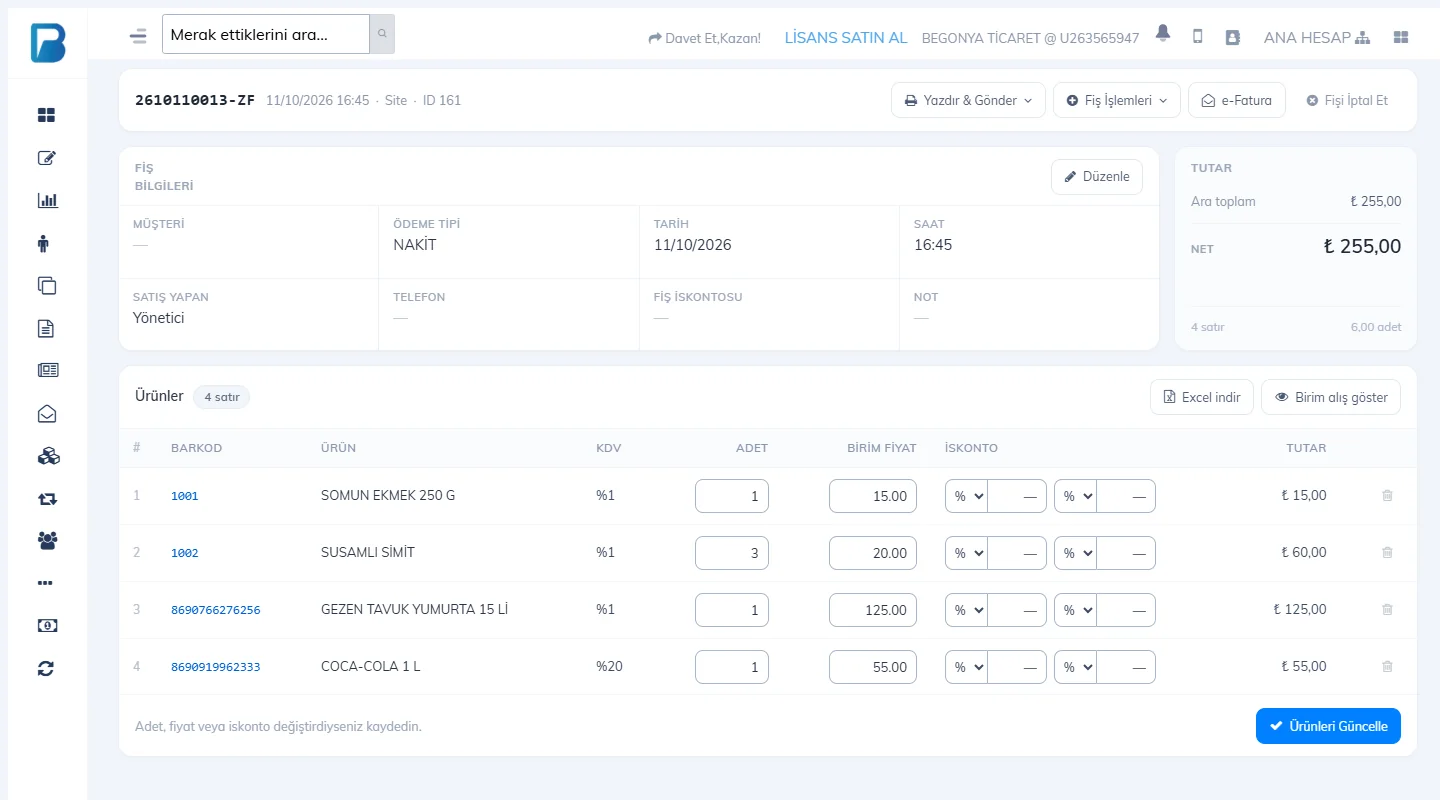Viewport: 1440px width, 800px height.
Task: Click Fişi İptal Et to cancel receipt
Action: (x=1347, y=100)
